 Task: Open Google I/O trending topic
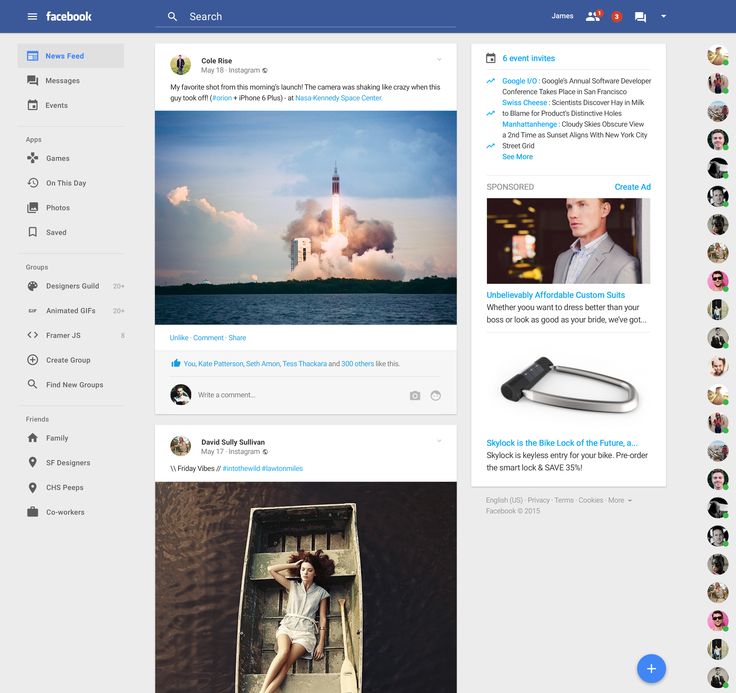coord(519,81)
